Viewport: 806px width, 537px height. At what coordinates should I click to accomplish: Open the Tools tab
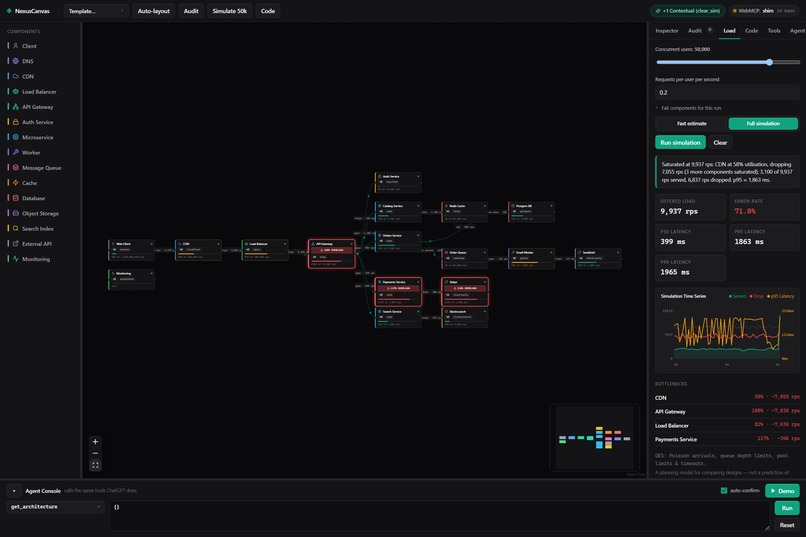(774, 31)
